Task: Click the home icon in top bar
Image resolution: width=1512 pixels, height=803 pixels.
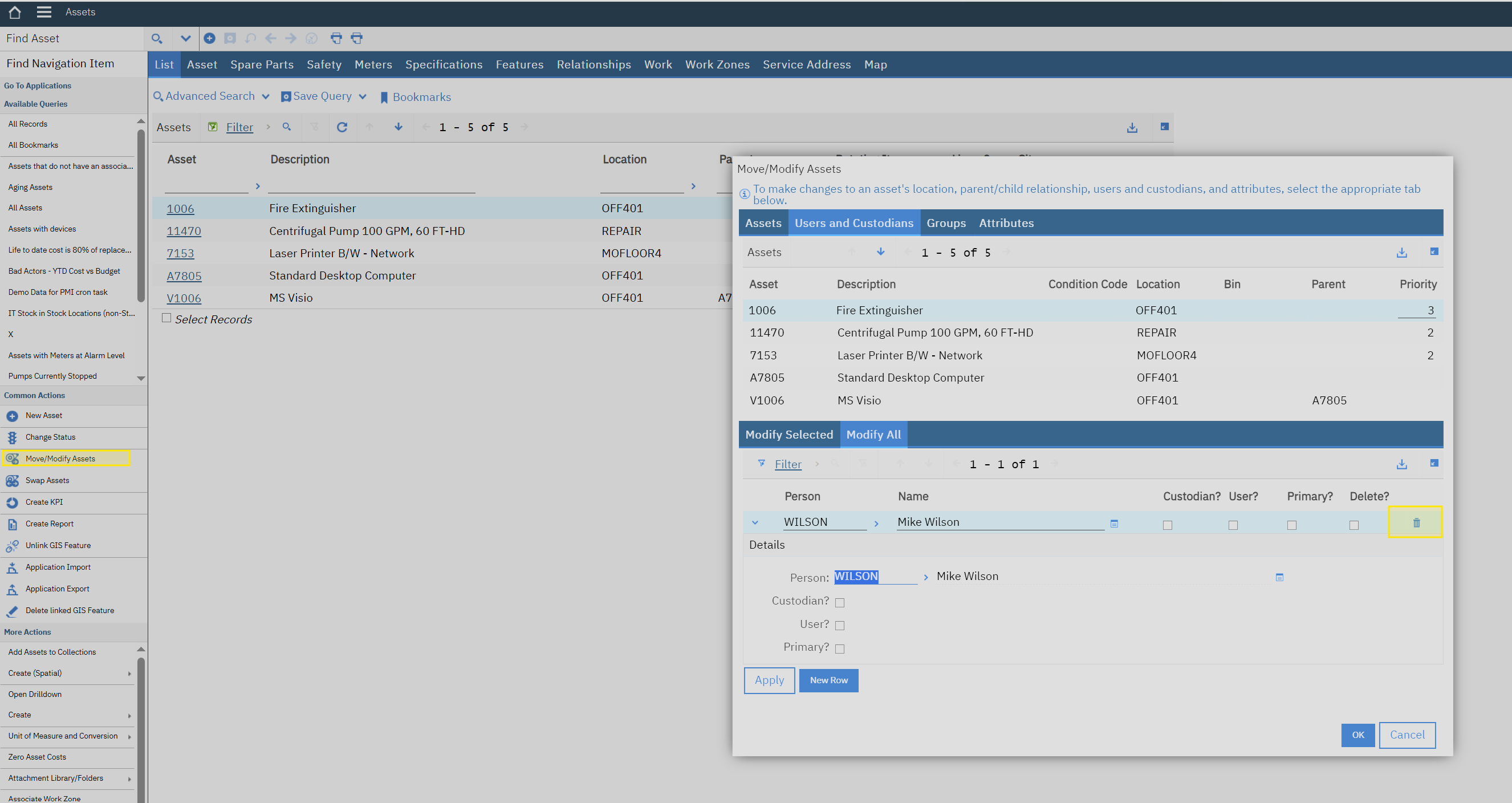Action: 15,12
